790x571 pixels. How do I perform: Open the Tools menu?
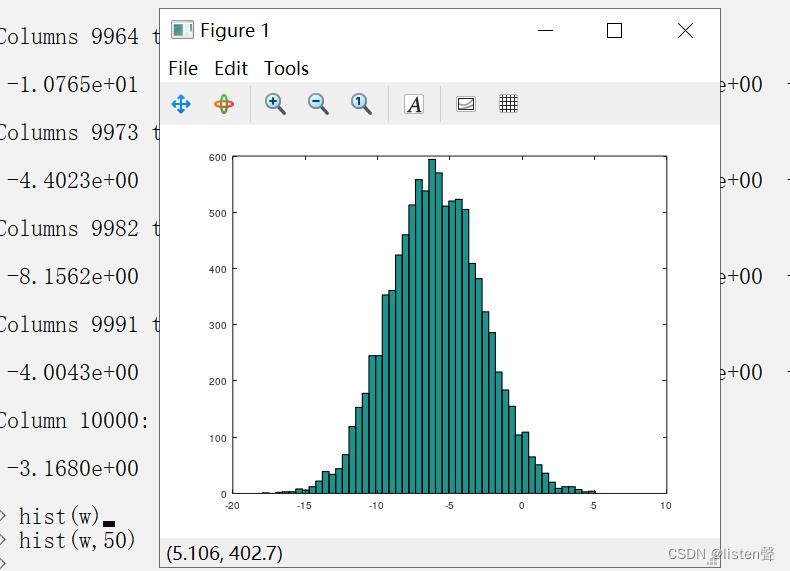(x=286, y=69)
